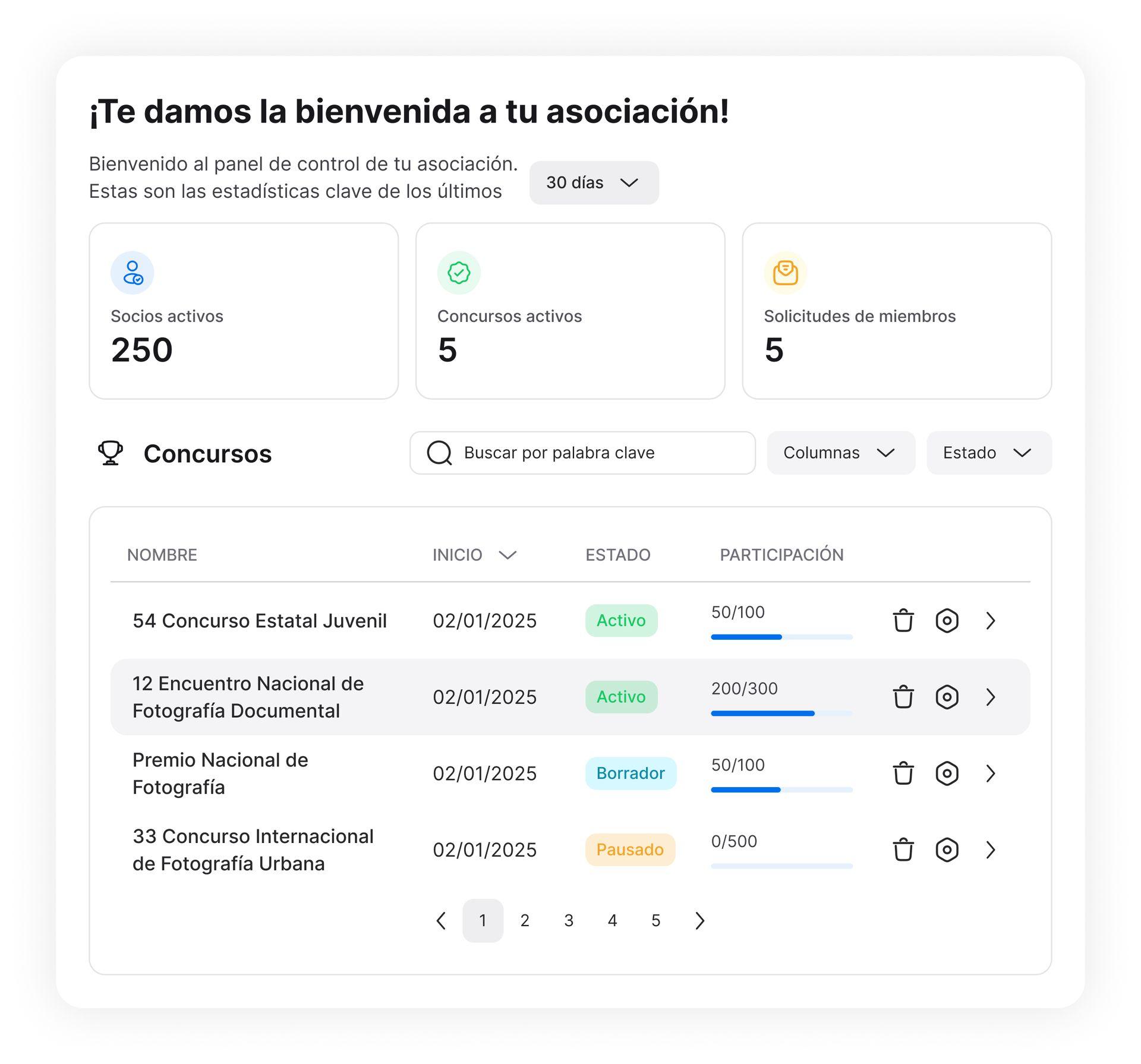Viewport: 1141px width, 1064px height.
Task: Go to next page with right arrow
Action: point(699,920)
